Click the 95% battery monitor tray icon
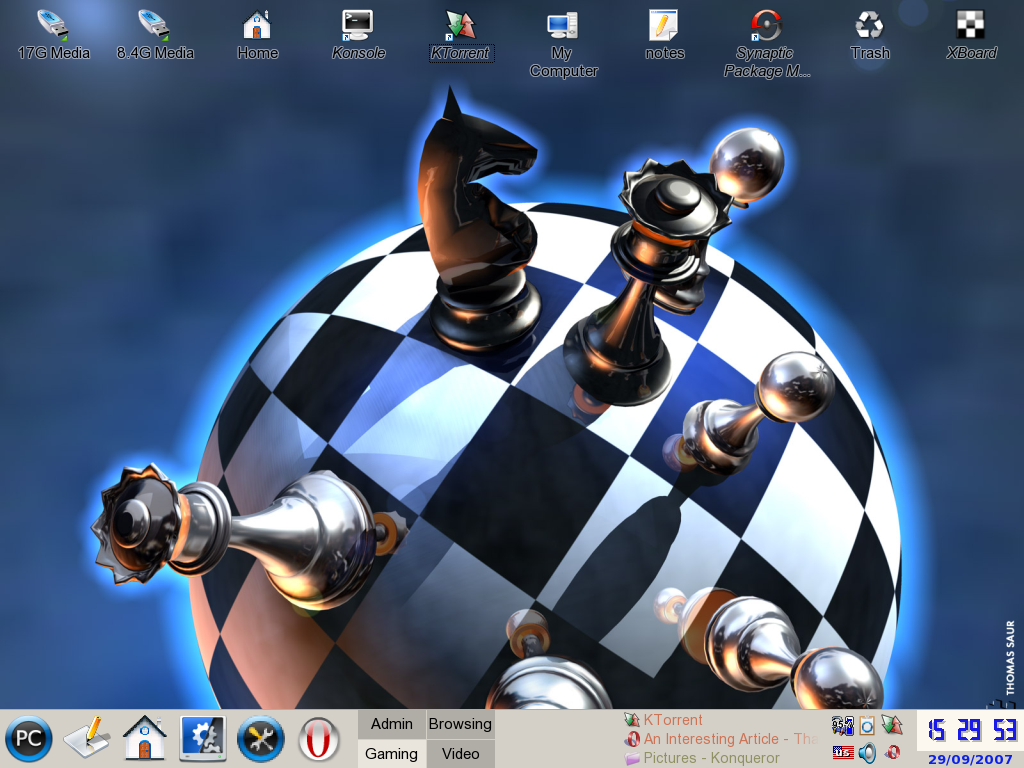Viewport: 1024px width, 768px height. click(842, 726)
